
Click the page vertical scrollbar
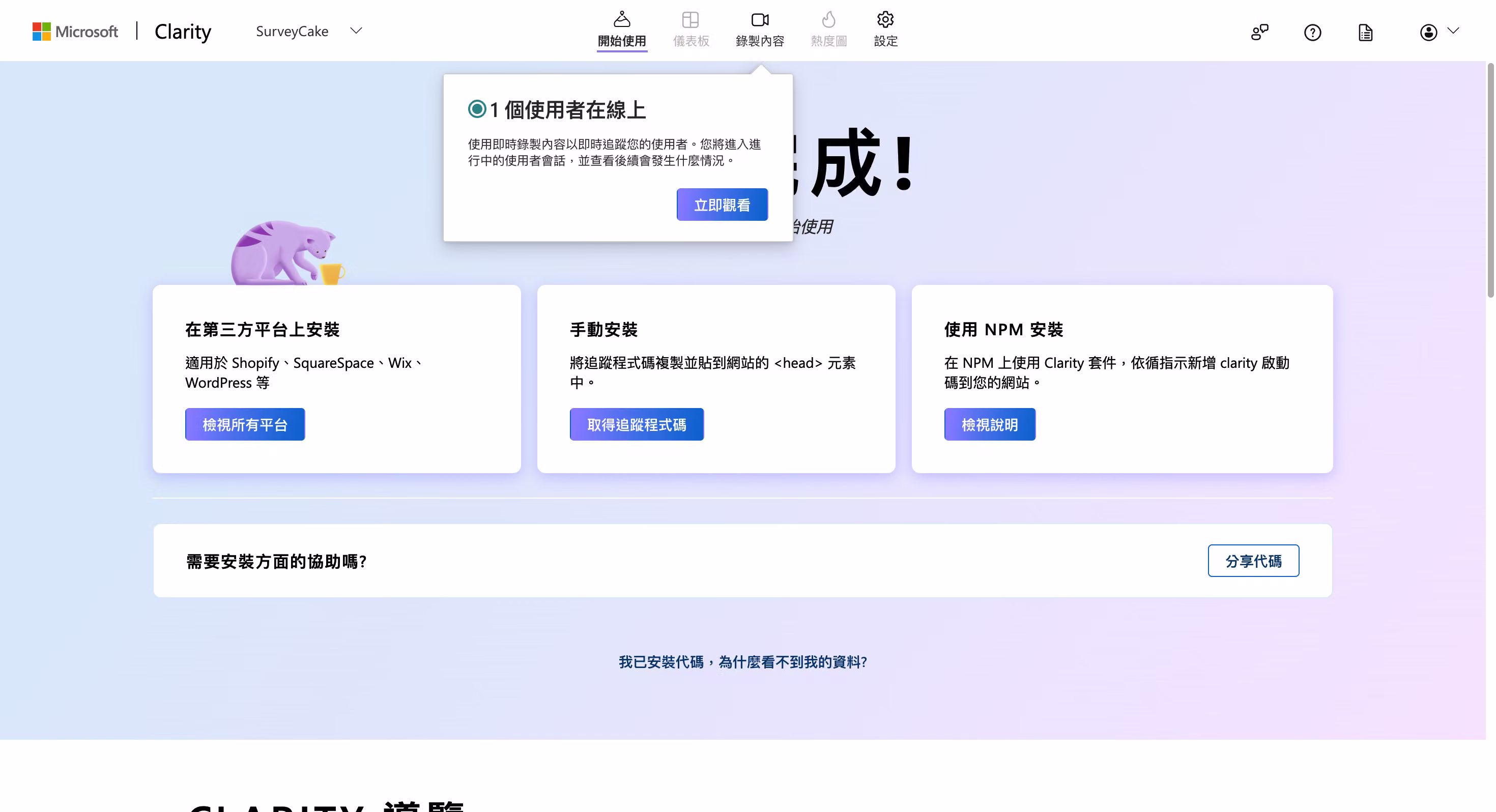coord(1491,180)
